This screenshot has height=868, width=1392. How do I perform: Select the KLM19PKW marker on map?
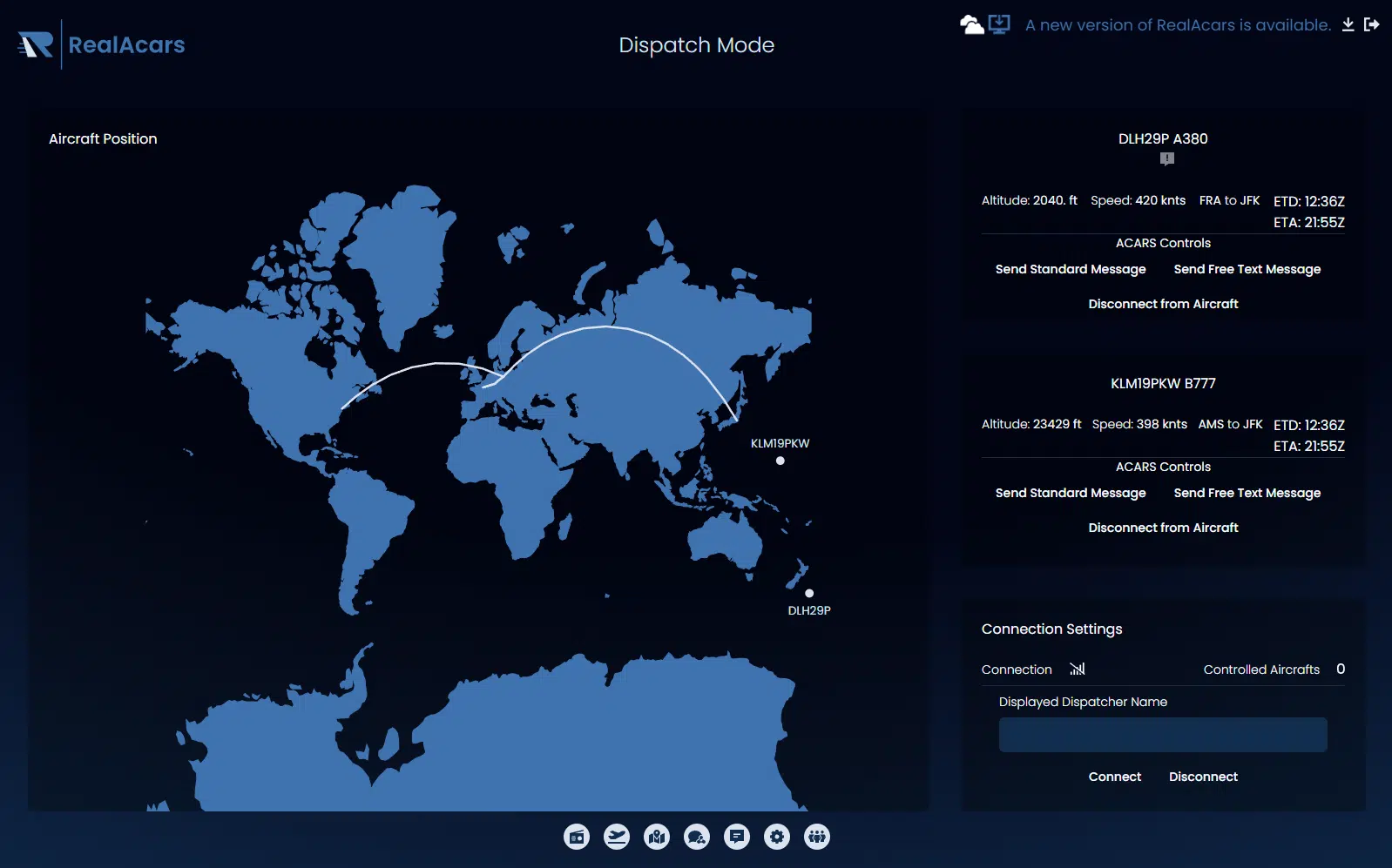pos(780,461)
